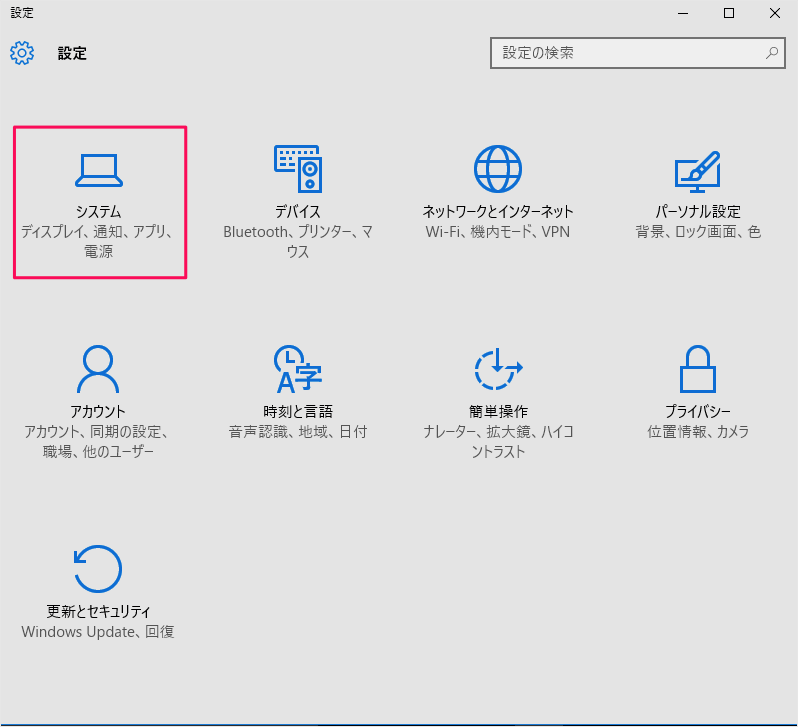Screen dimensions: 798x727
Task: Select the 簡単操作 label text
Action: (x=498, y=411)
